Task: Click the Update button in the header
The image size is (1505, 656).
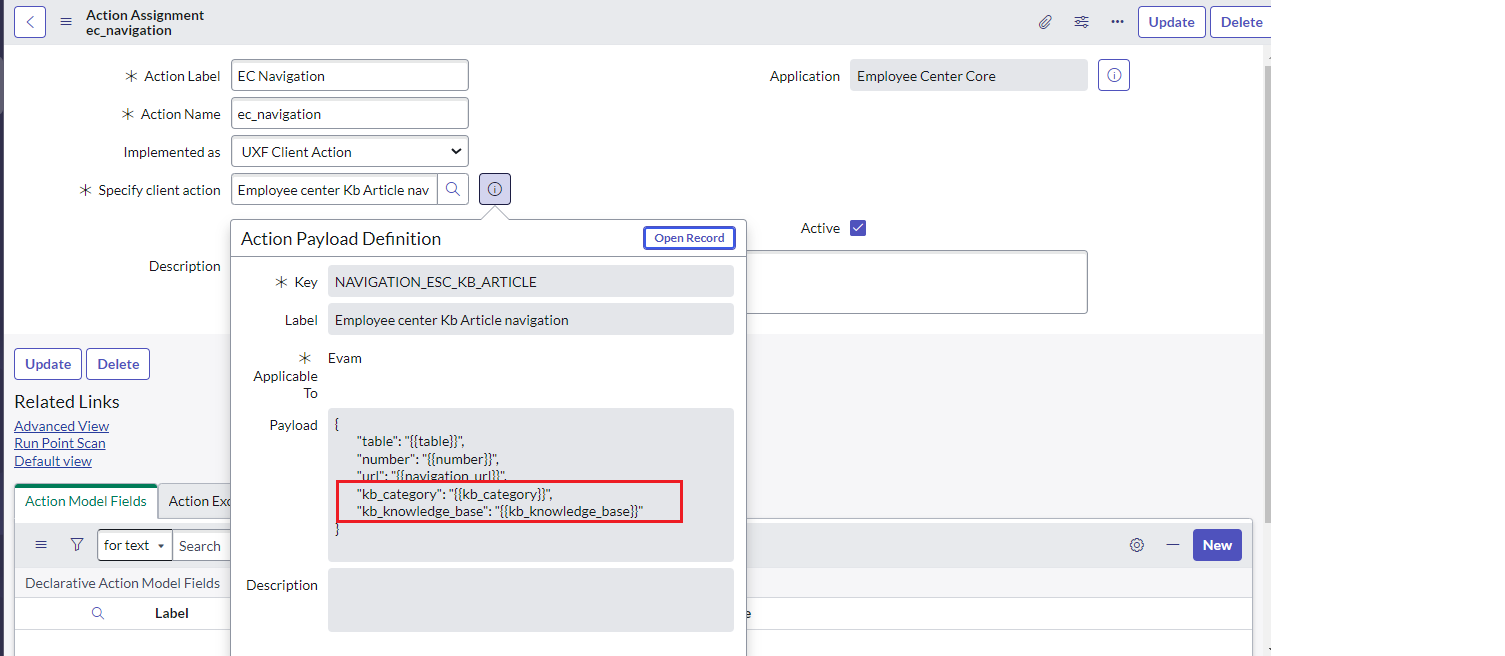Action: click(1171, 22)
